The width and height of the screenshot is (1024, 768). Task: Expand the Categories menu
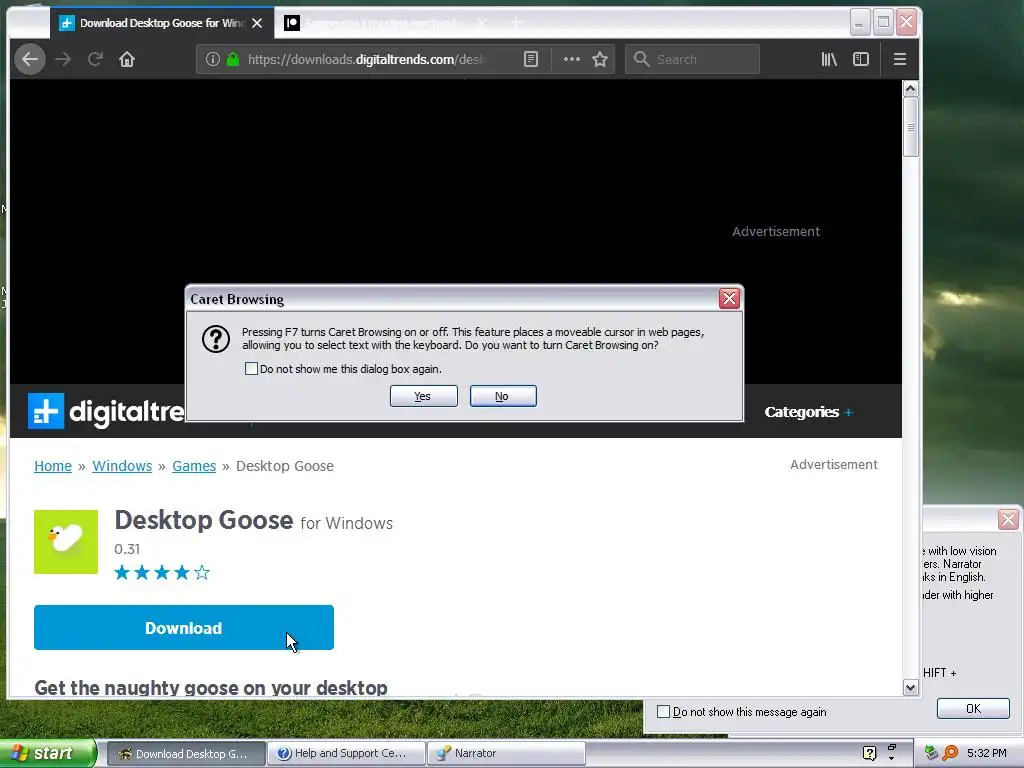[x=808, y=412]
